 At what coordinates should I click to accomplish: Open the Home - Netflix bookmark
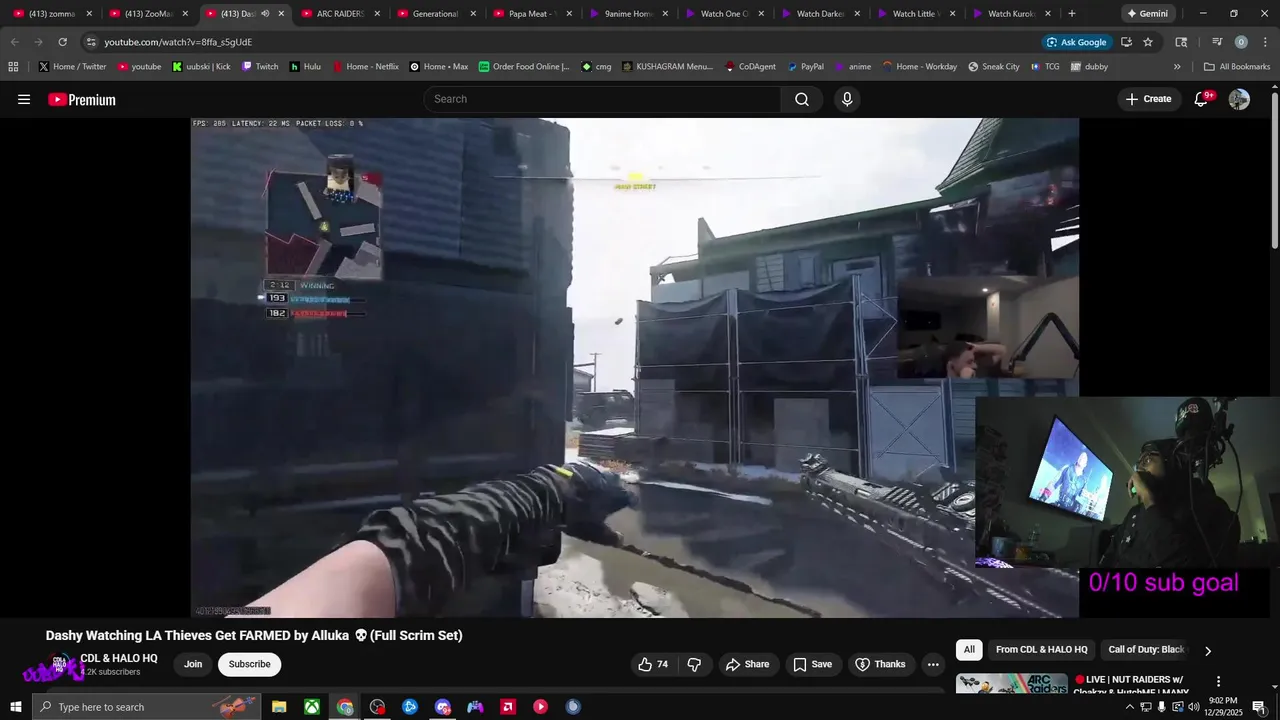point(365,67)
